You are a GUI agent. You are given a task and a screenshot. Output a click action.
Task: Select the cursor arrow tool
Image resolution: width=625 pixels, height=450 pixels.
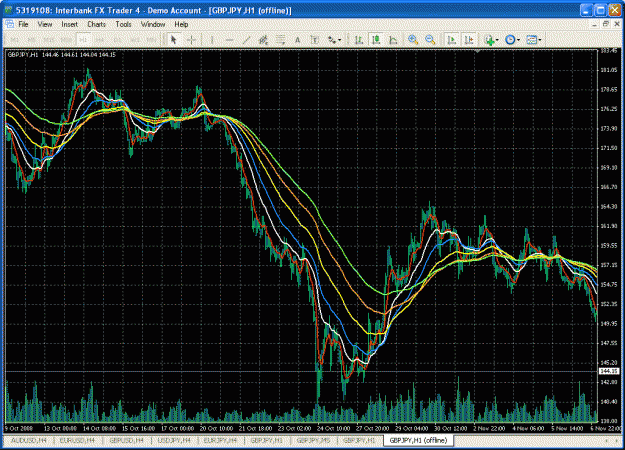173,40
